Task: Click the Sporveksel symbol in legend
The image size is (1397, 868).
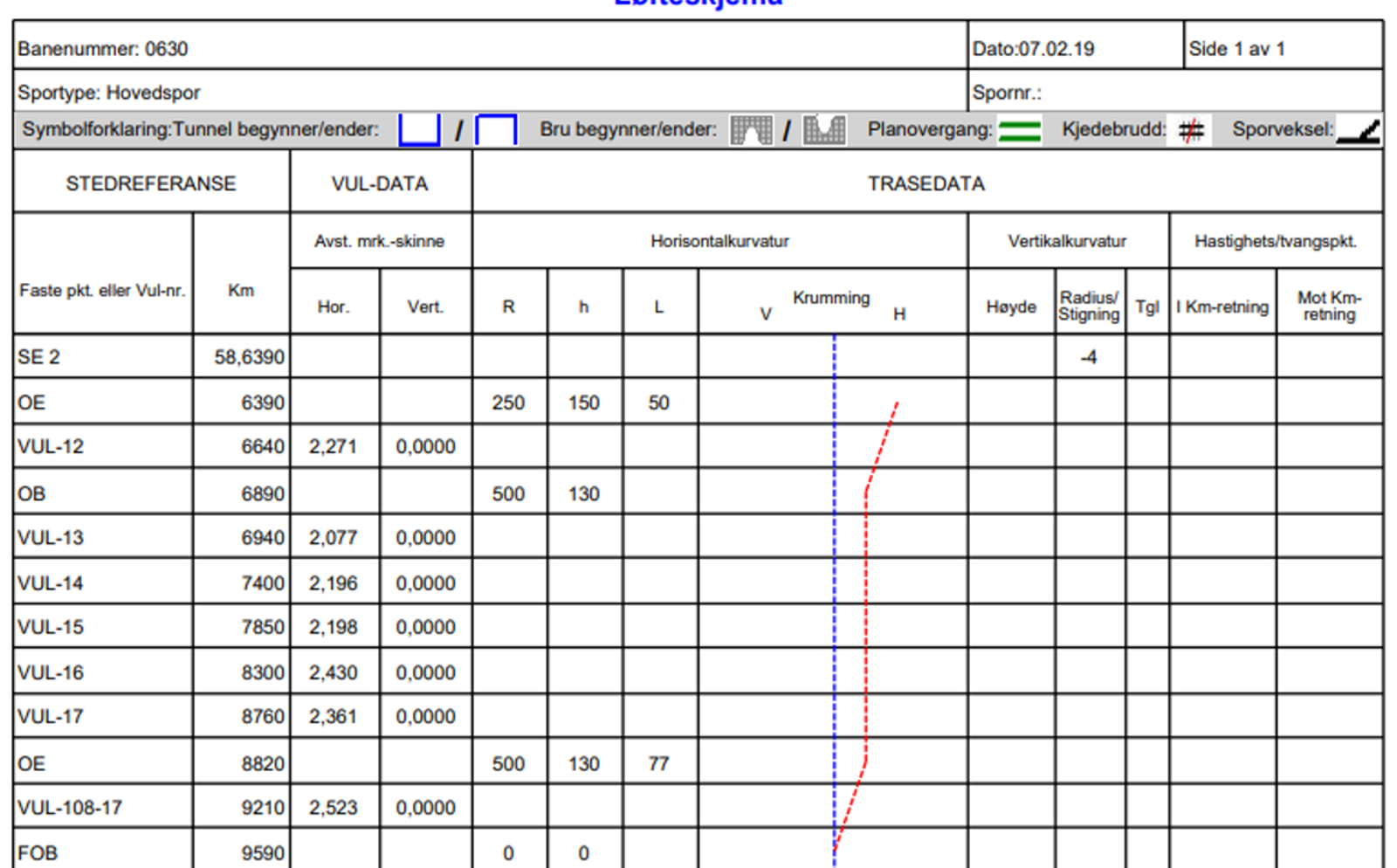Action: pos(1359,132)
